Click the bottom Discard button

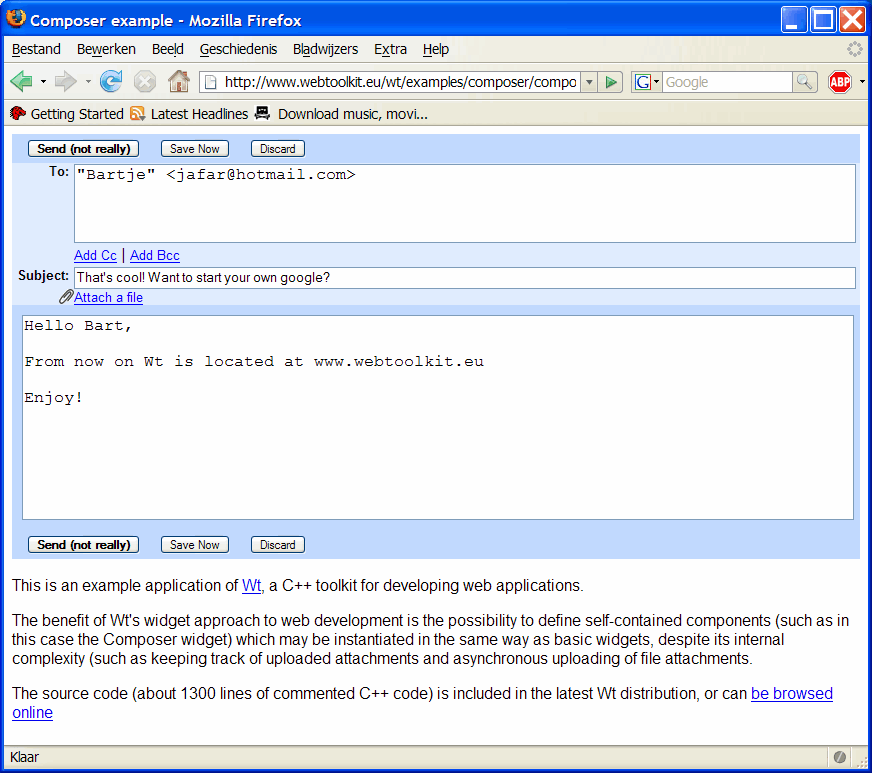coord(277,545)
